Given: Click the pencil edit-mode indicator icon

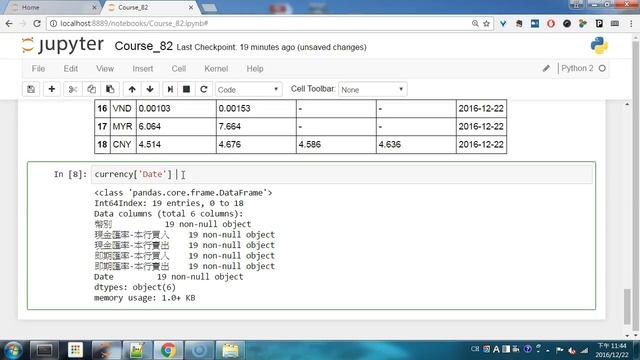Looking at the screenshot, I should 546,69.
